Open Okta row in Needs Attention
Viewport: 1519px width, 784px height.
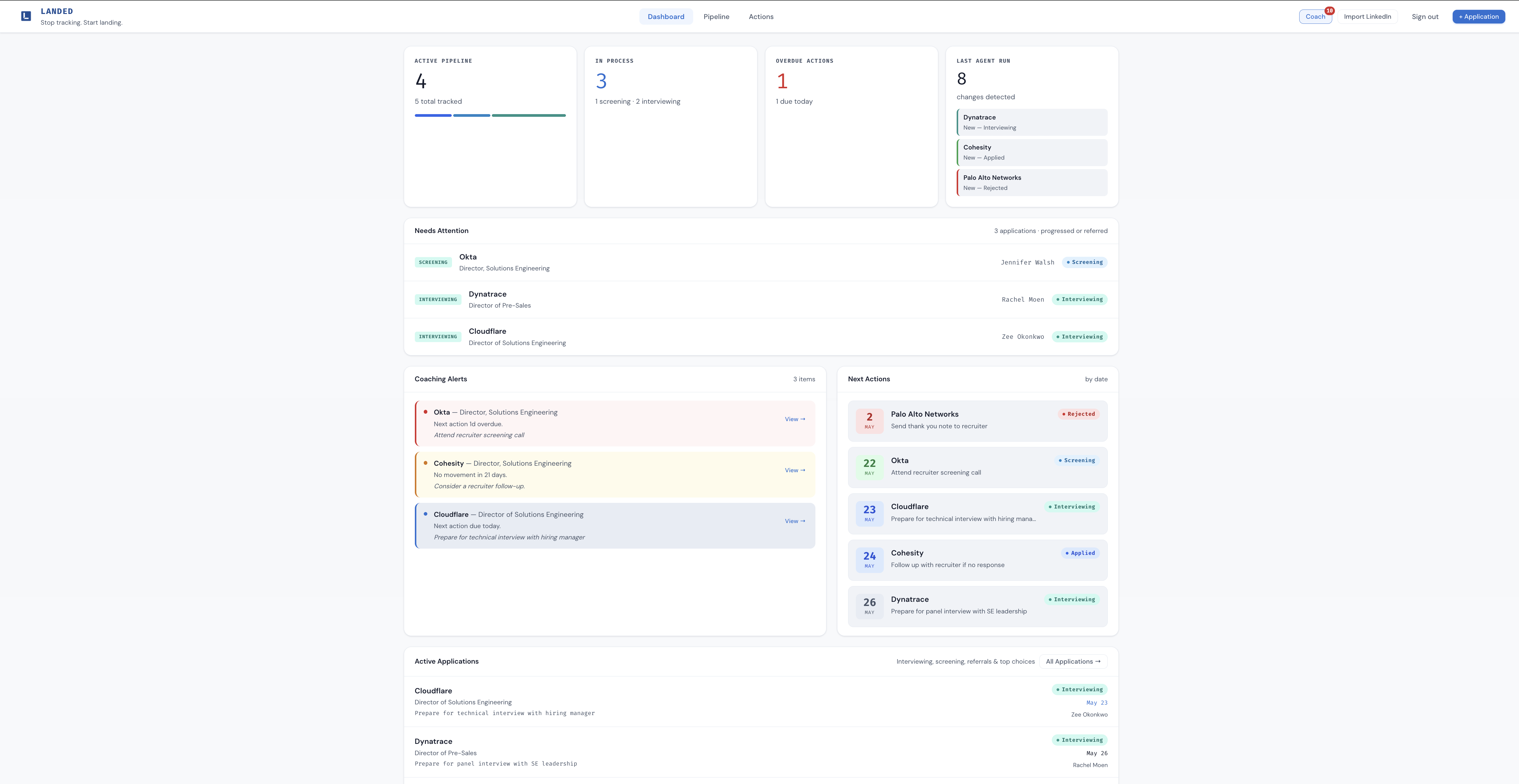tap(761, 262)
